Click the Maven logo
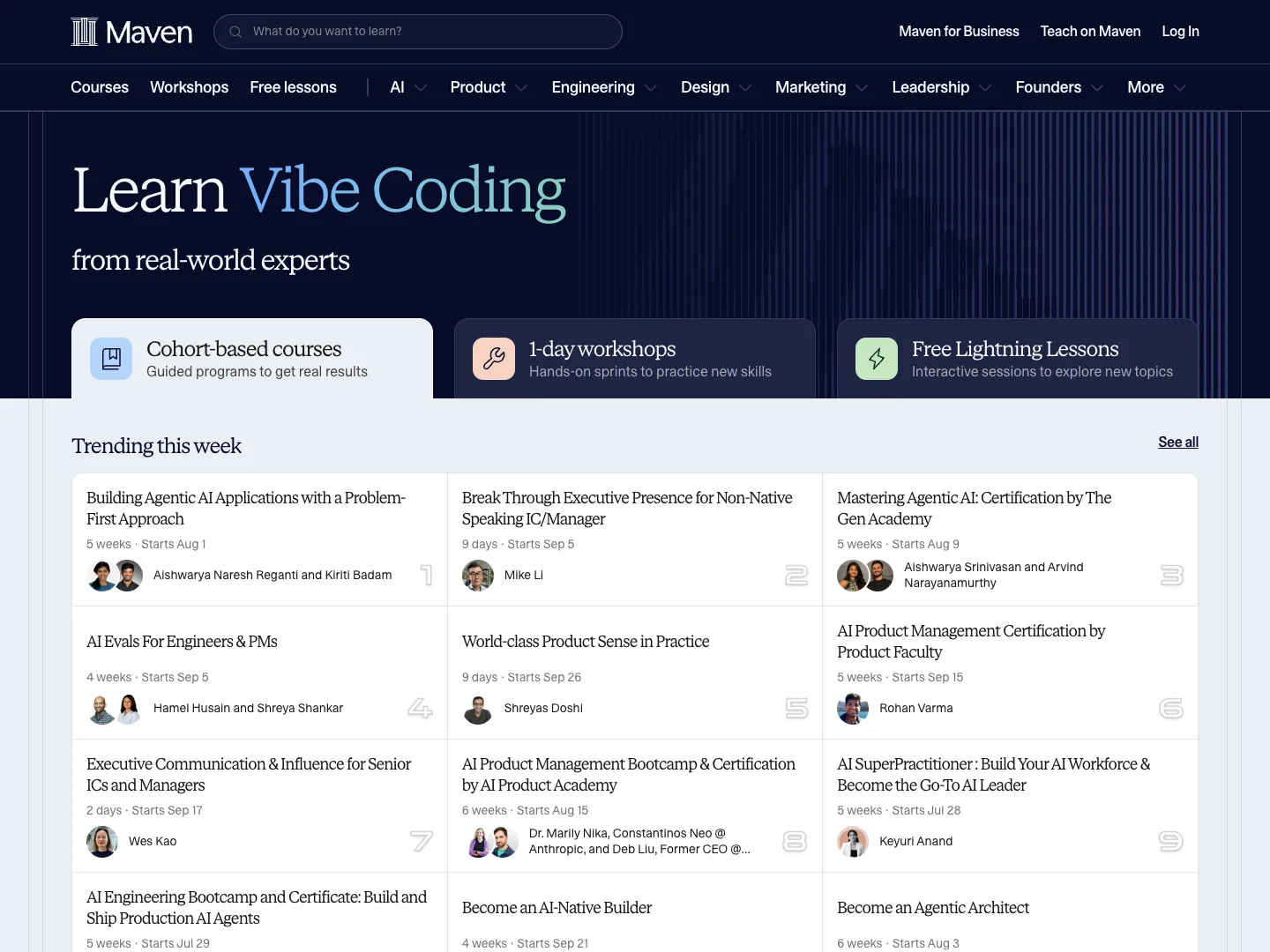 tap(131, 32)
